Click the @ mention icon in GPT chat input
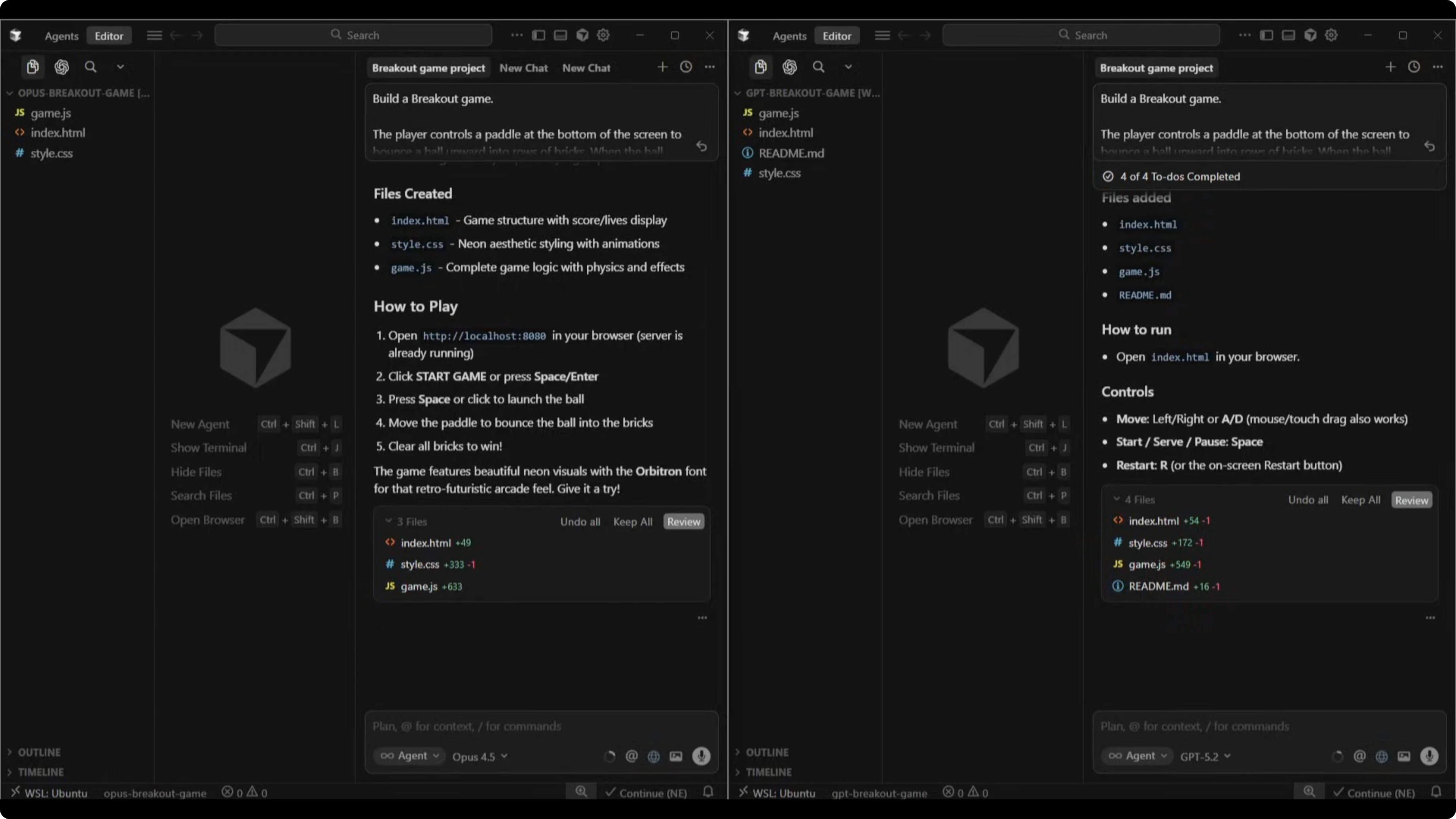 (x=1359, y=756)
